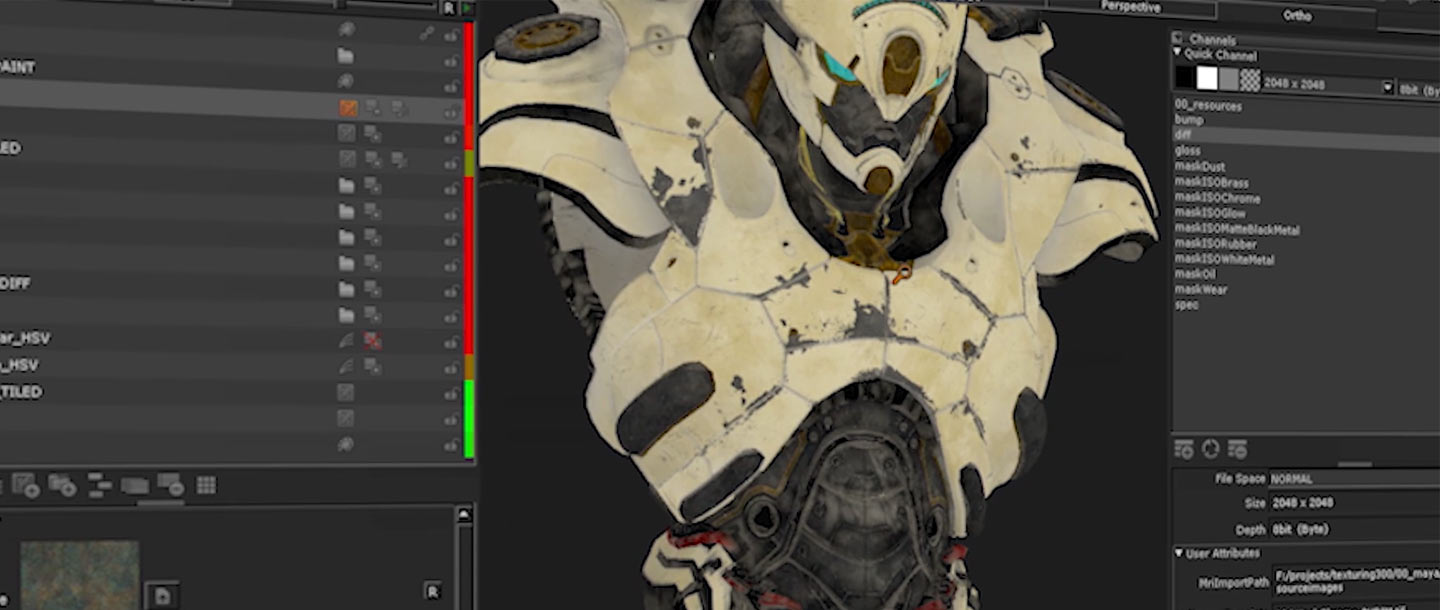
Task: Toggle the lock on the bottommost layer row
Action: pos(452,445)
